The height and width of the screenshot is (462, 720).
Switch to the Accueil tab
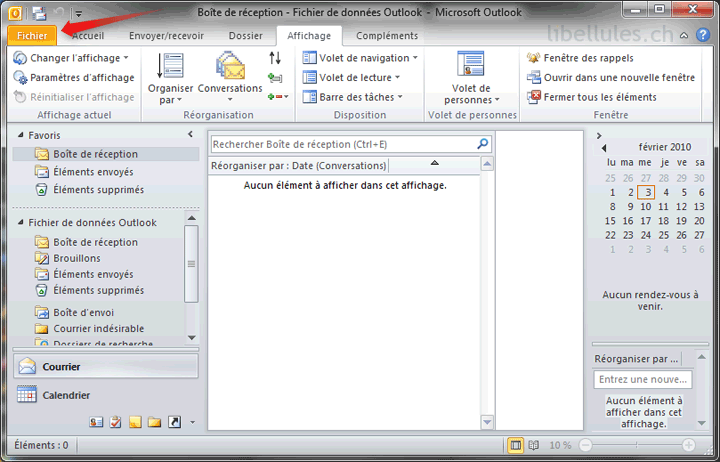[x=88, y=36]
